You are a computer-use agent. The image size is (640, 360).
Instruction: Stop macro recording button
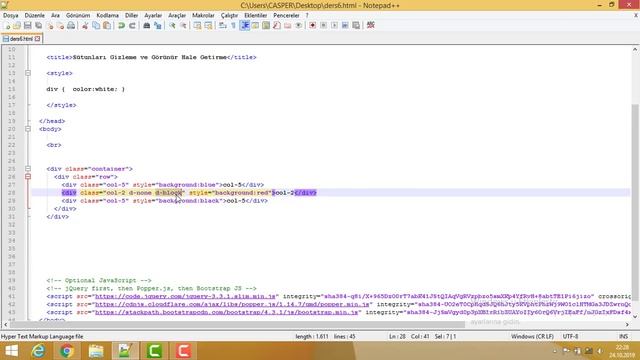tap(323, 25)
